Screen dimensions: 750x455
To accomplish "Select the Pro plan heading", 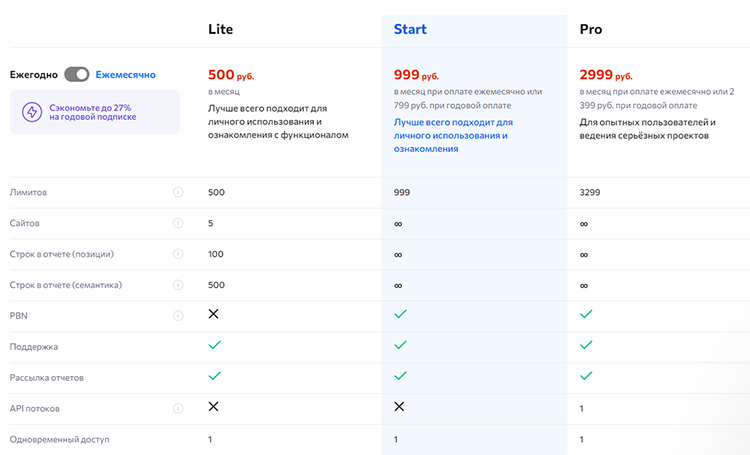I will click(591, 29).
